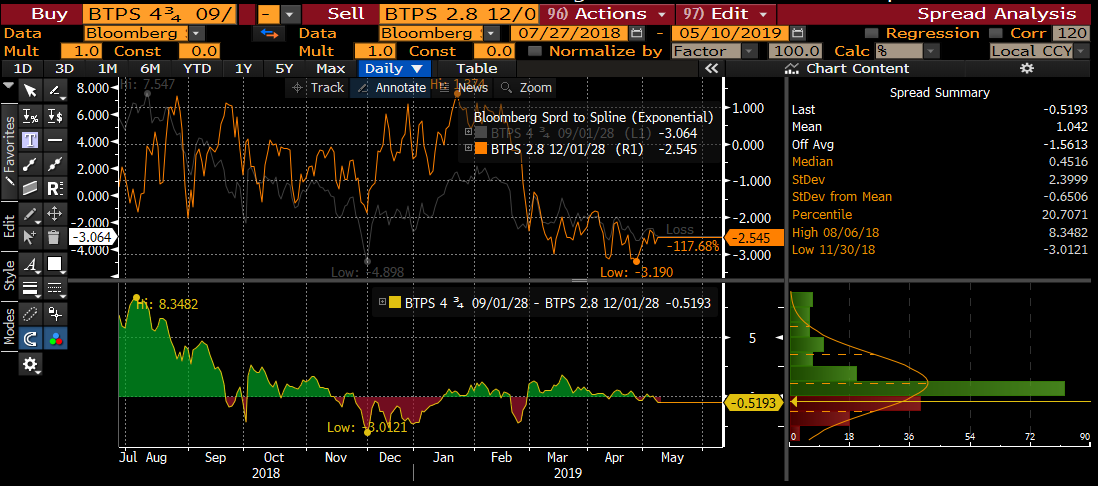The width and height of the screenshot is (1098, 486).
Task: Collapse the side panel with double chevron
Action: (711, 68)
